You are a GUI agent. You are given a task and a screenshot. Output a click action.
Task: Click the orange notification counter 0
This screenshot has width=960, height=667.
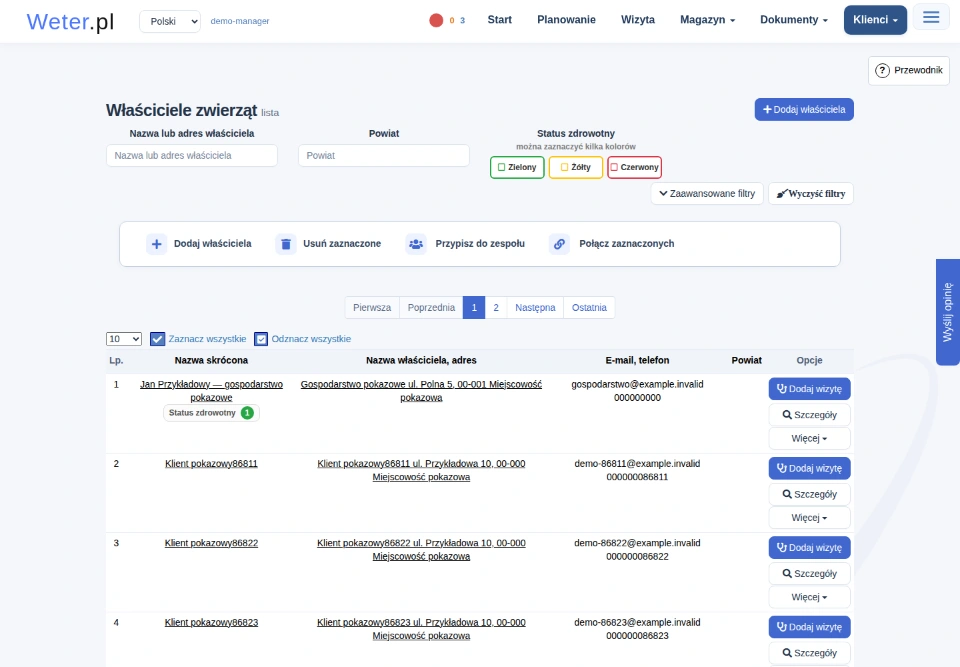click(x=452, y=21)
